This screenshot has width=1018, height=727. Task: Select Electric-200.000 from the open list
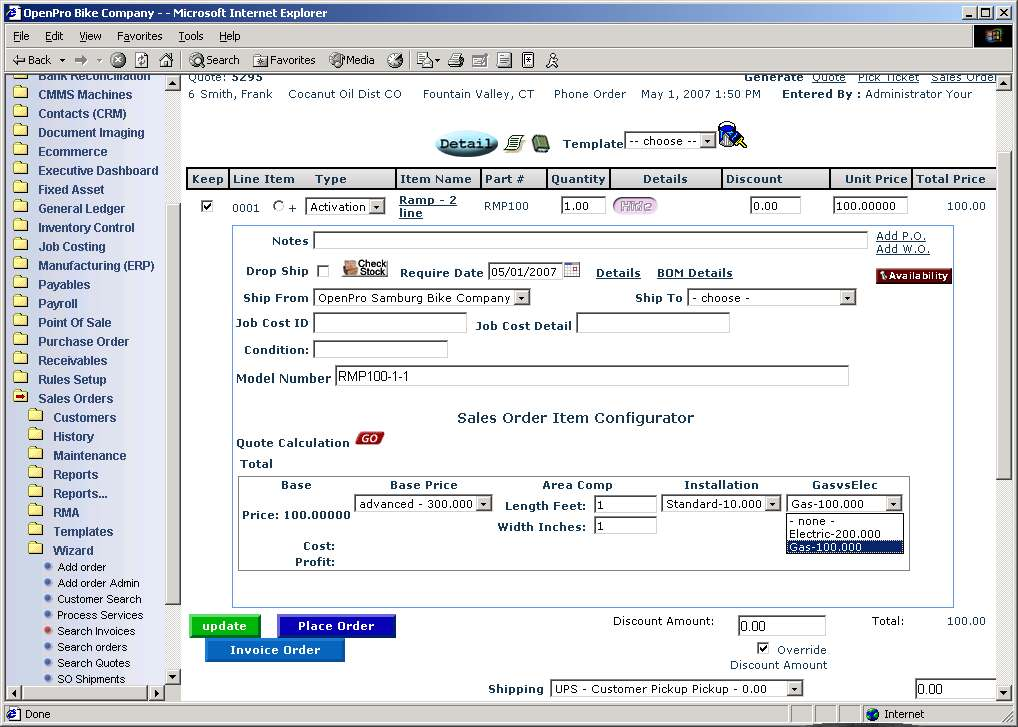pos(835,534)
